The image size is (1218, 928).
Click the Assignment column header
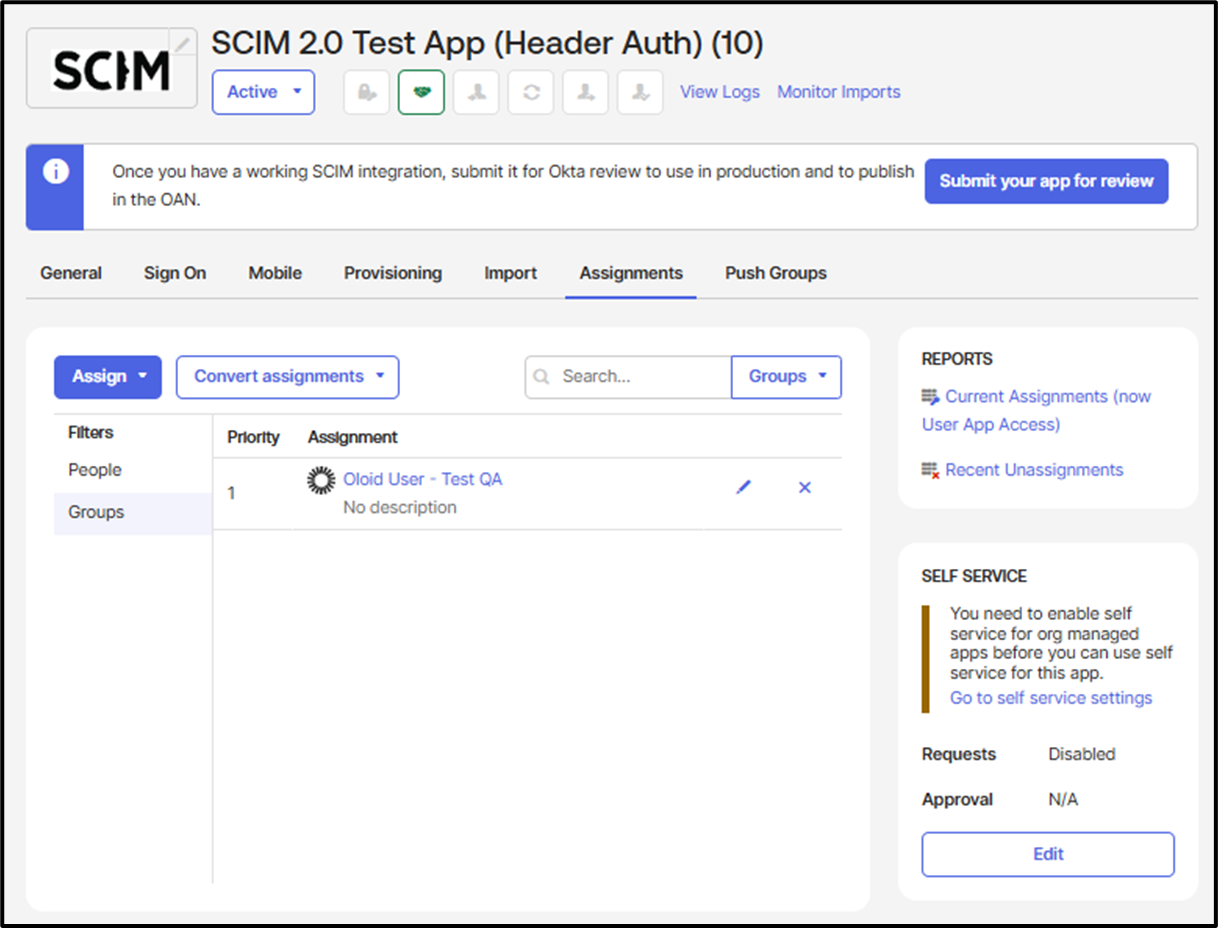[353, 437]
